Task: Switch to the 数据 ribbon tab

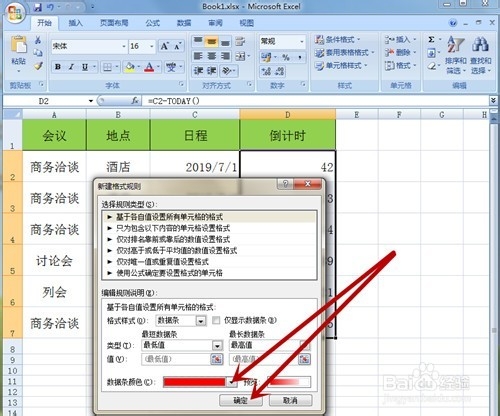Action: (x=184, y=23)
